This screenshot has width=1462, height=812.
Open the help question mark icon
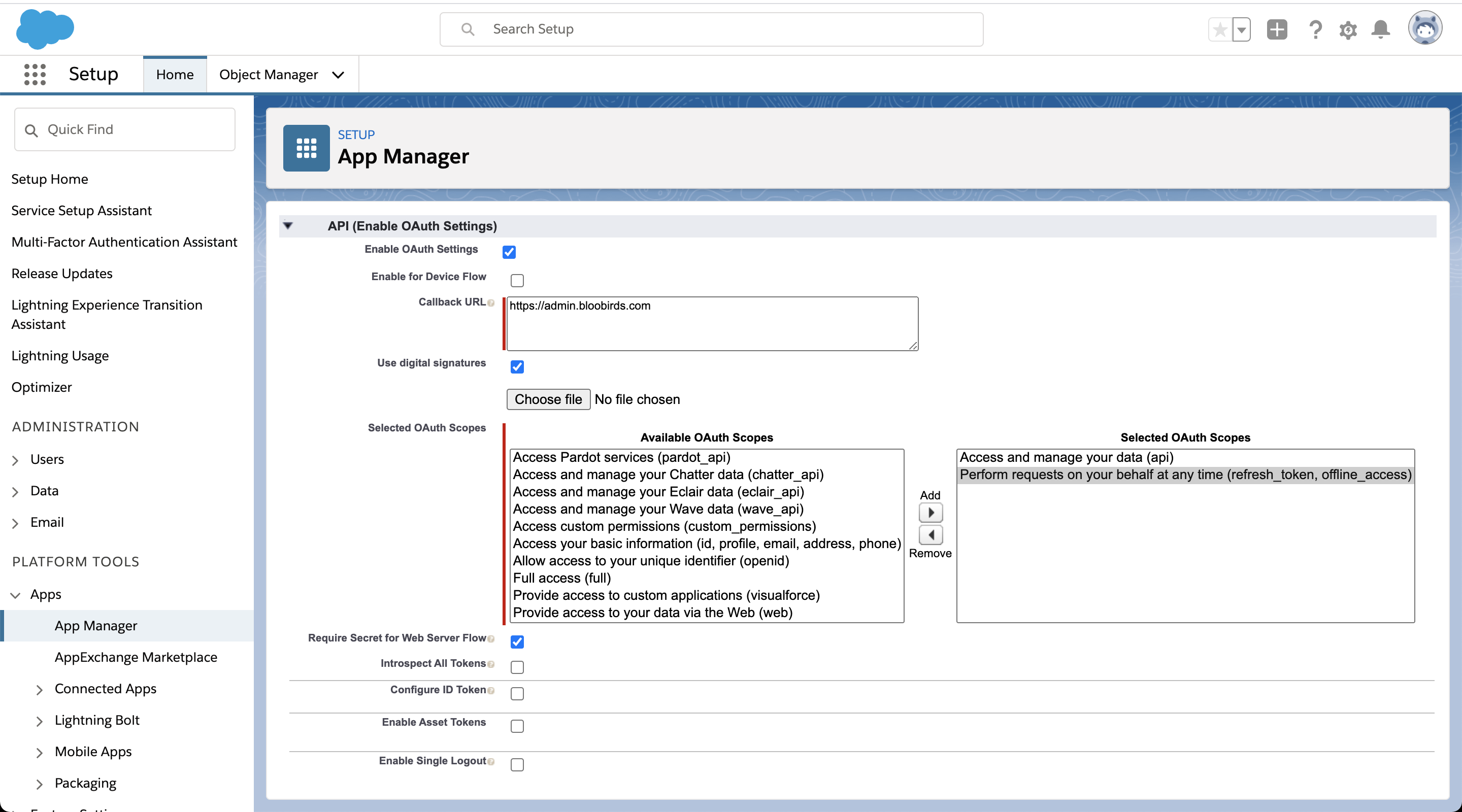1315,29
